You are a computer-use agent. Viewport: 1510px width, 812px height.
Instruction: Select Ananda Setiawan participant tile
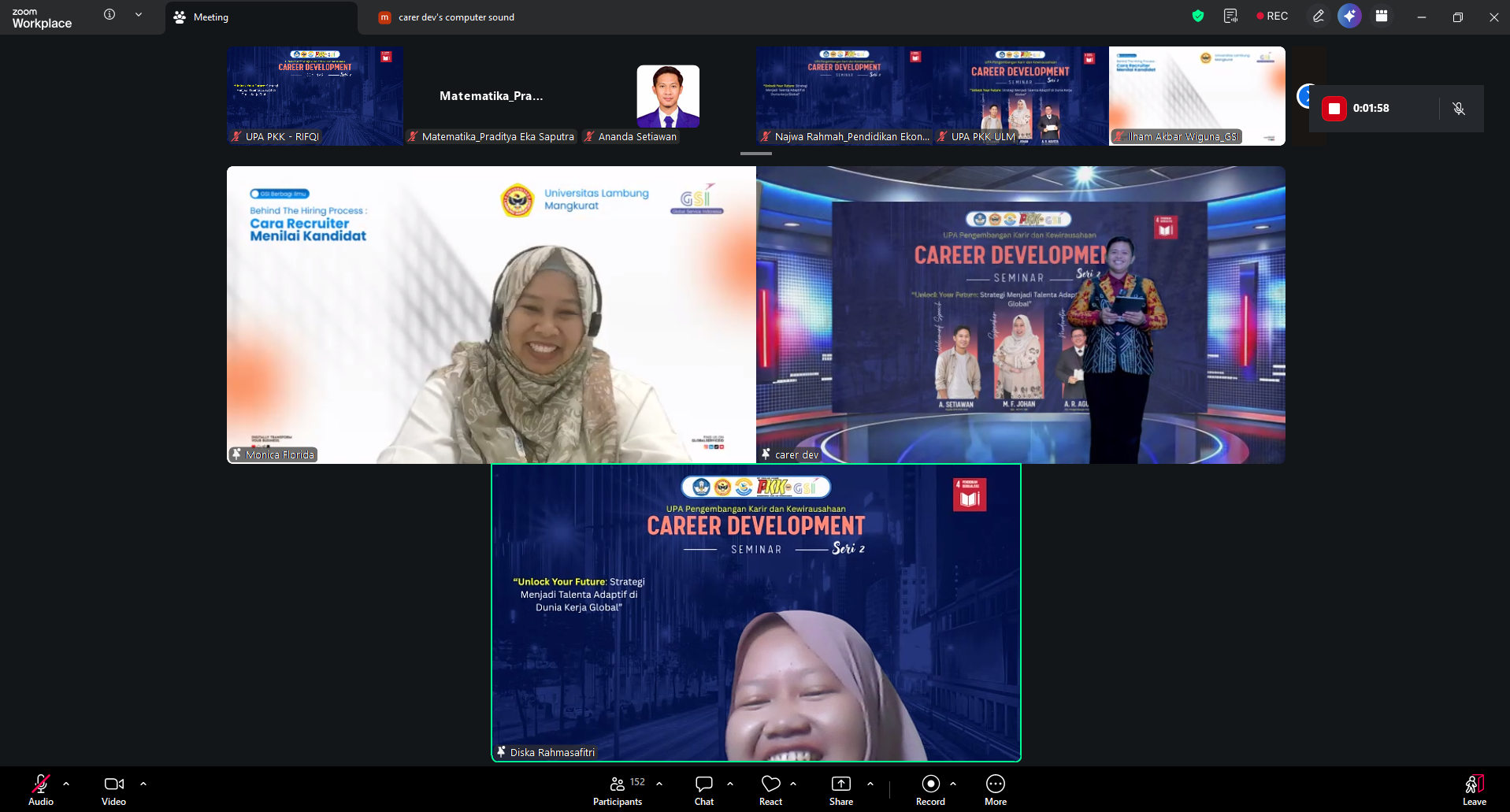(x=668, y=96)
